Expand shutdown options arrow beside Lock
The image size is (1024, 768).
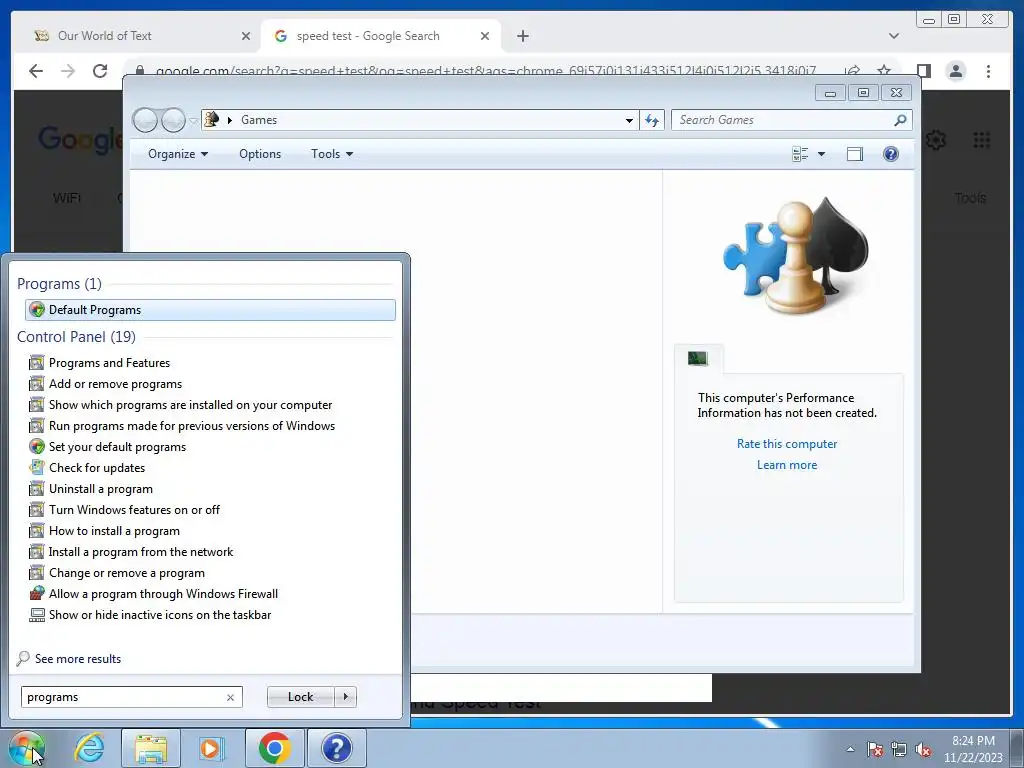[345, 697]
